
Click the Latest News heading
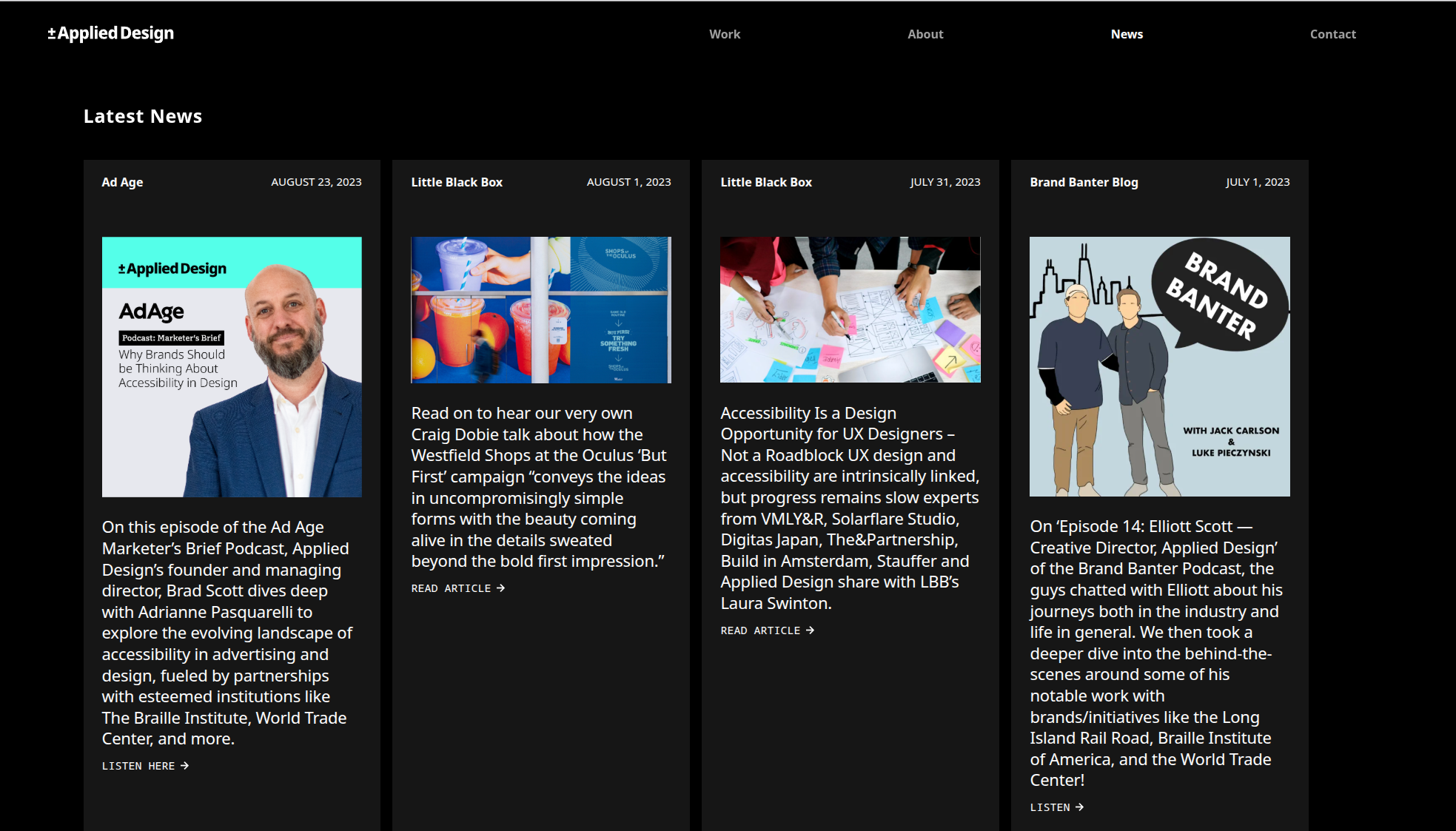point(143,116)
